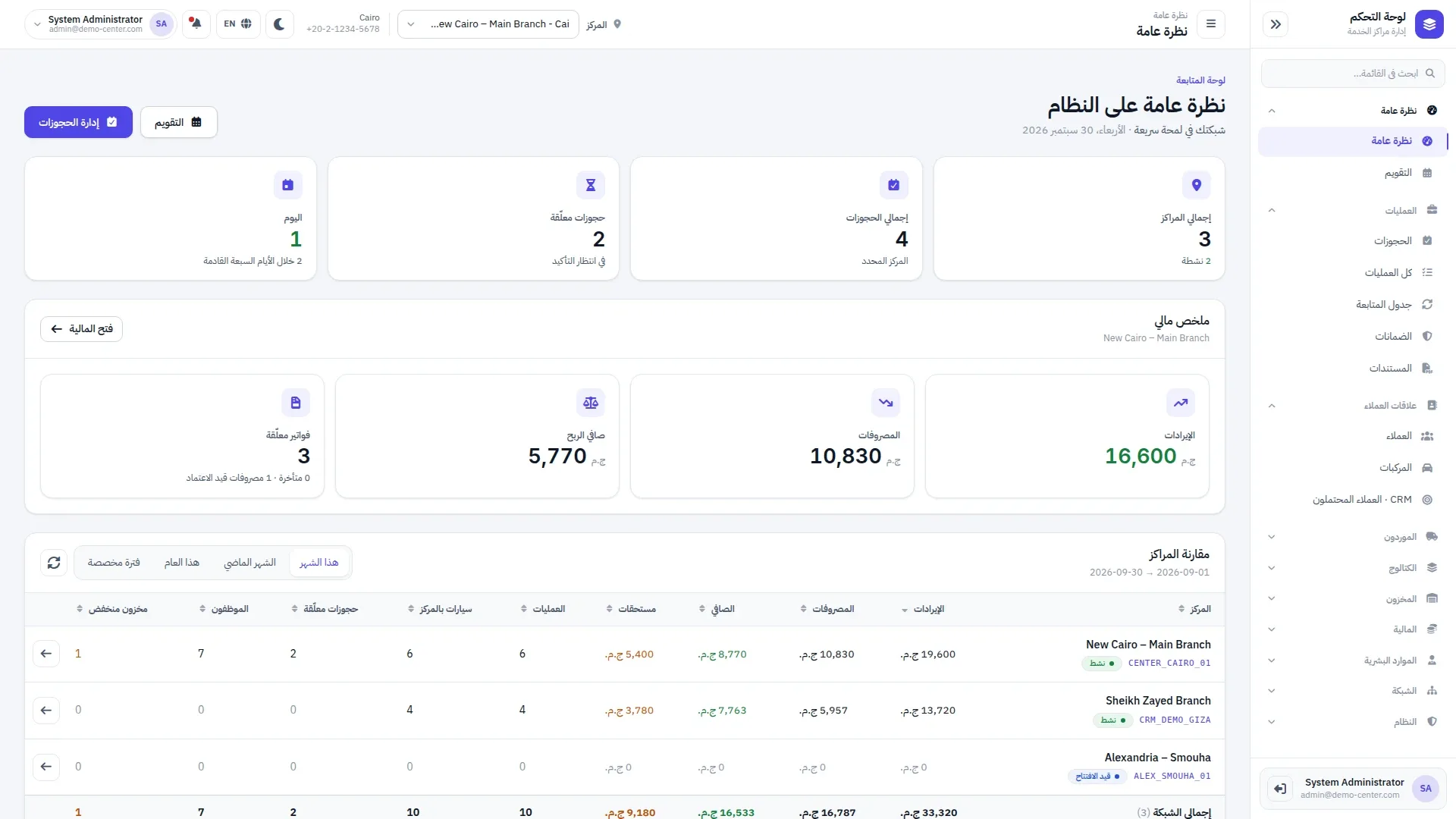The width and height of the screenshot is (1456, 819).
Task: Expand the المالية sidebar section
Action: 1352,629
